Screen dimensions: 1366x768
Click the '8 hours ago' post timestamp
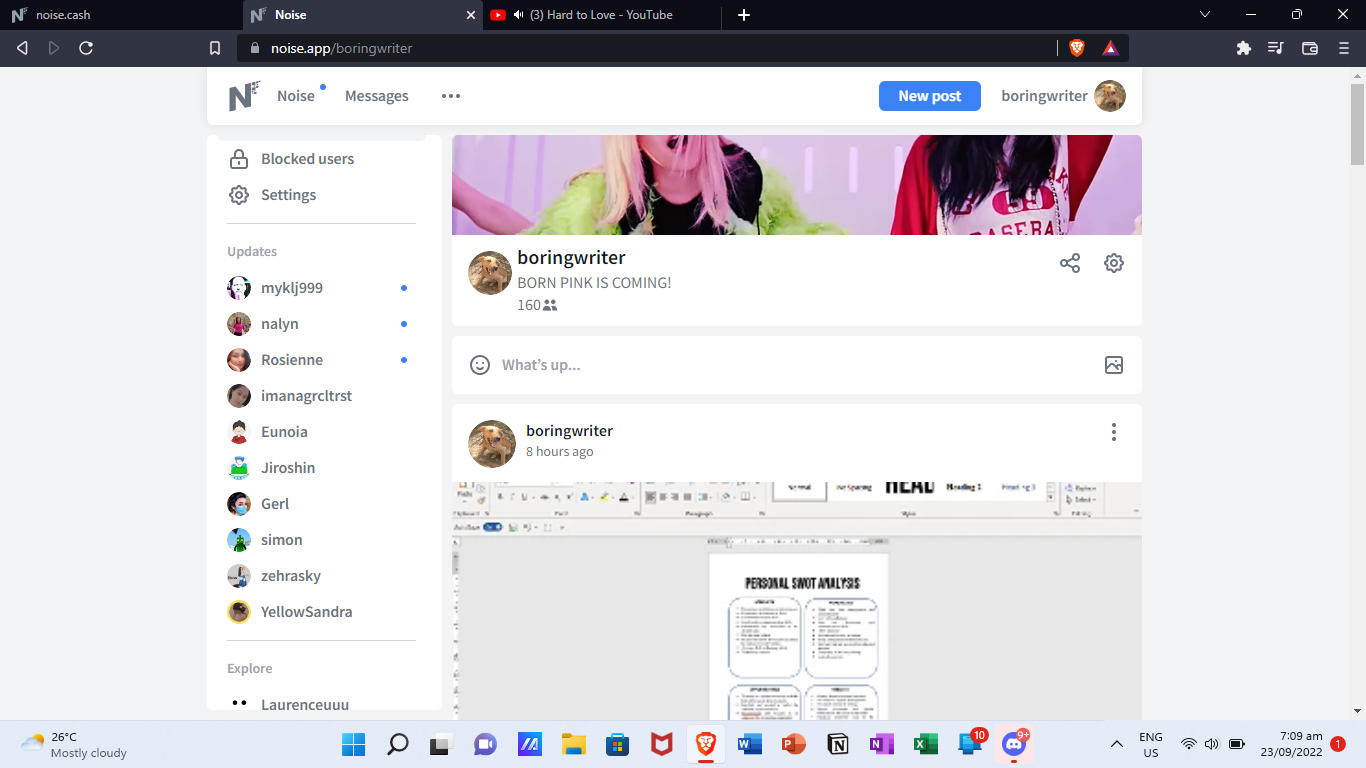coord(560,451)
